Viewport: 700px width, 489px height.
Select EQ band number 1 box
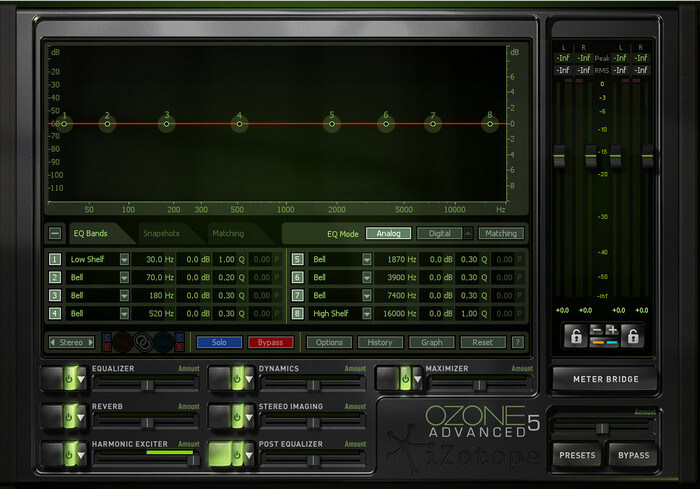coord(55,260)
